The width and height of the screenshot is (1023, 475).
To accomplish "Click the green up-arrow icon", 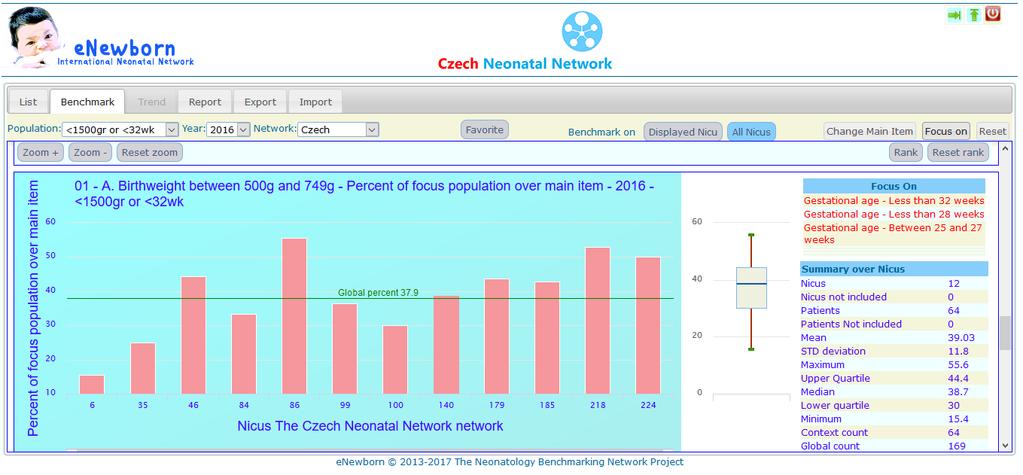I will pyautogui.click(x=973, y=15).
